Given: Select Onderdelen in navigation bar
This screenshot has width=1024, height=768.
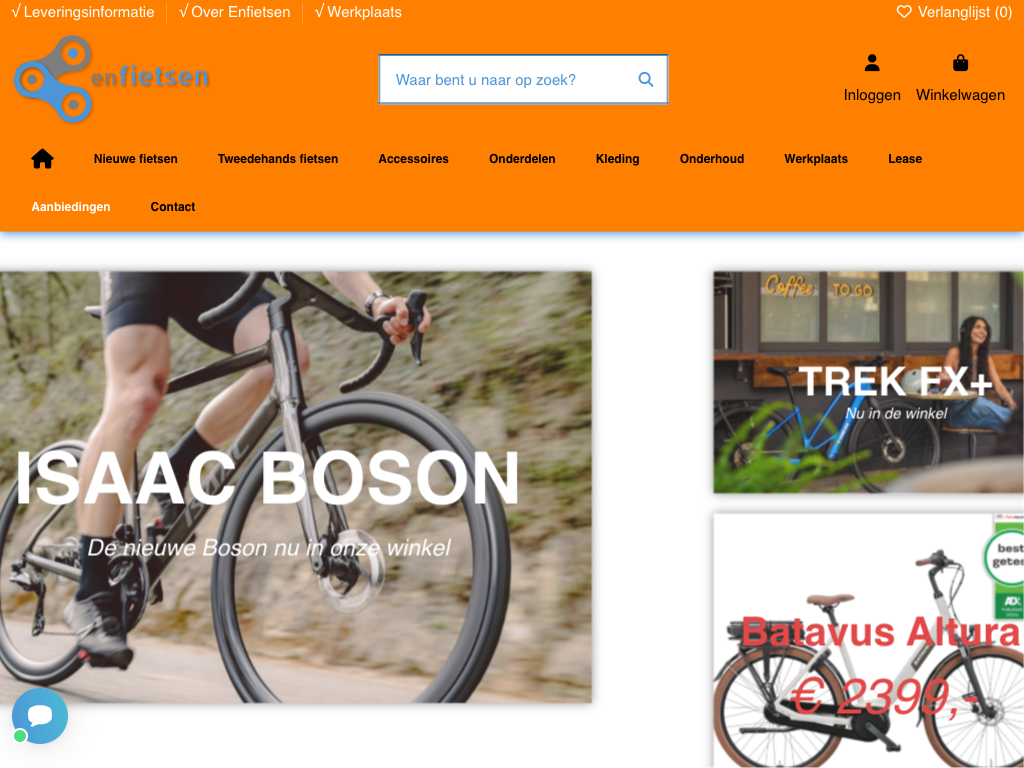Looking at the screenshot, I should tap(522, 159).
